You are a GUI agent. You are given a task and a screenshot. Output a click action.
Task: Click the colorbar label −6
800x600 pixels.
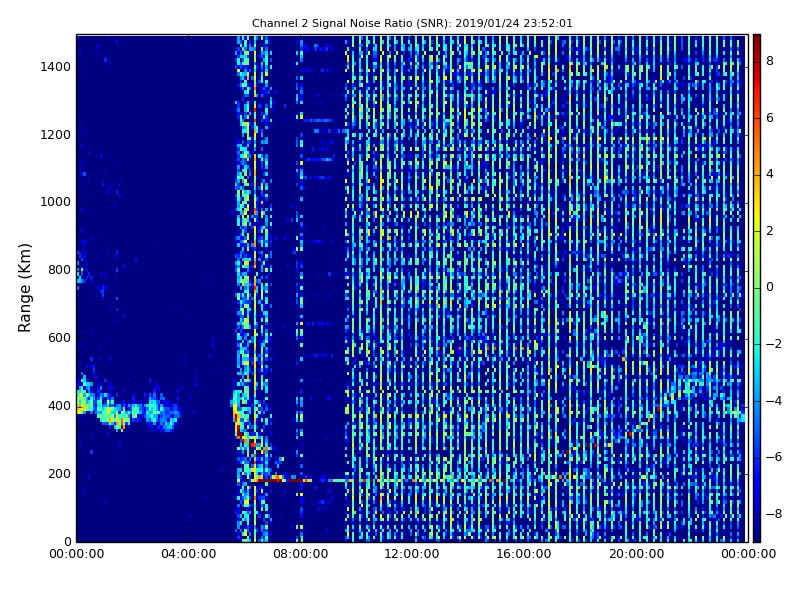(x=774, y=457)
